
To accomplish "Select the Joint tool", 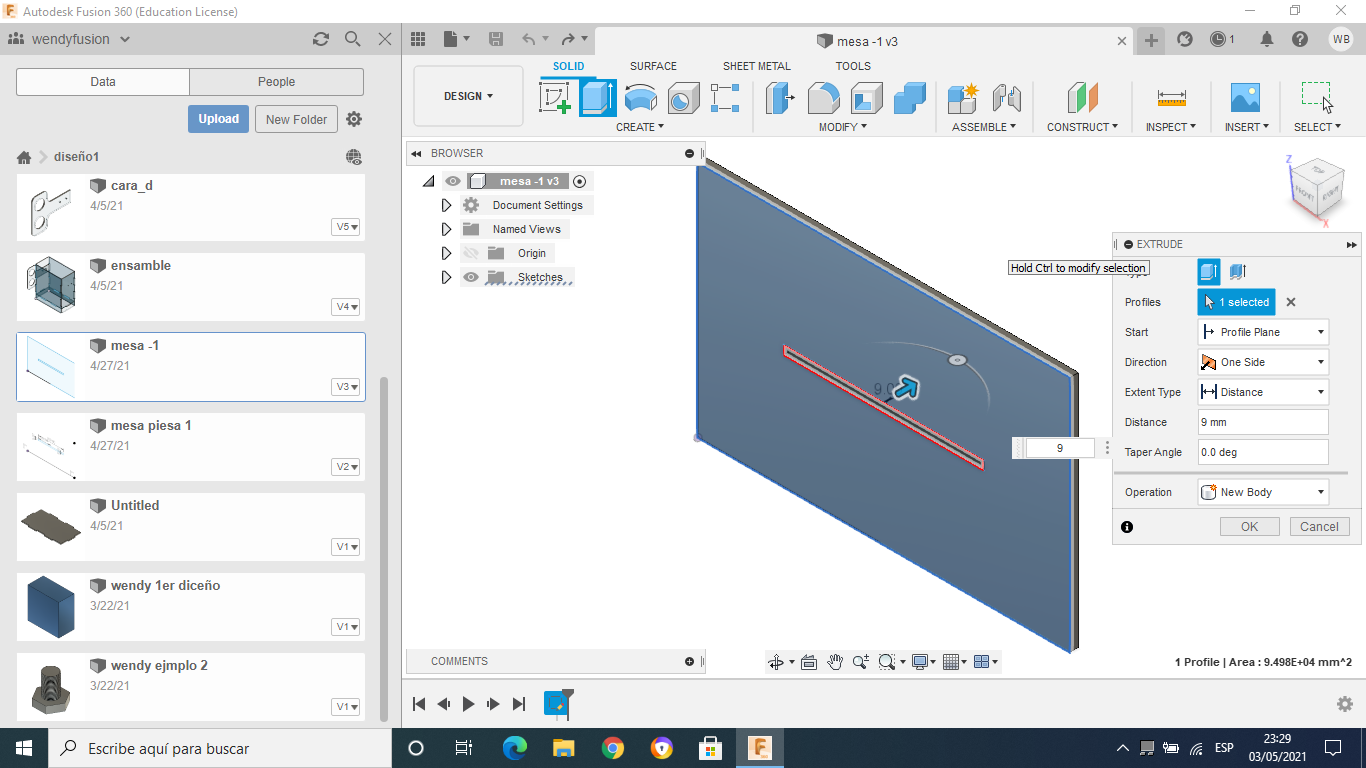I will click(x=1007, y=98).
